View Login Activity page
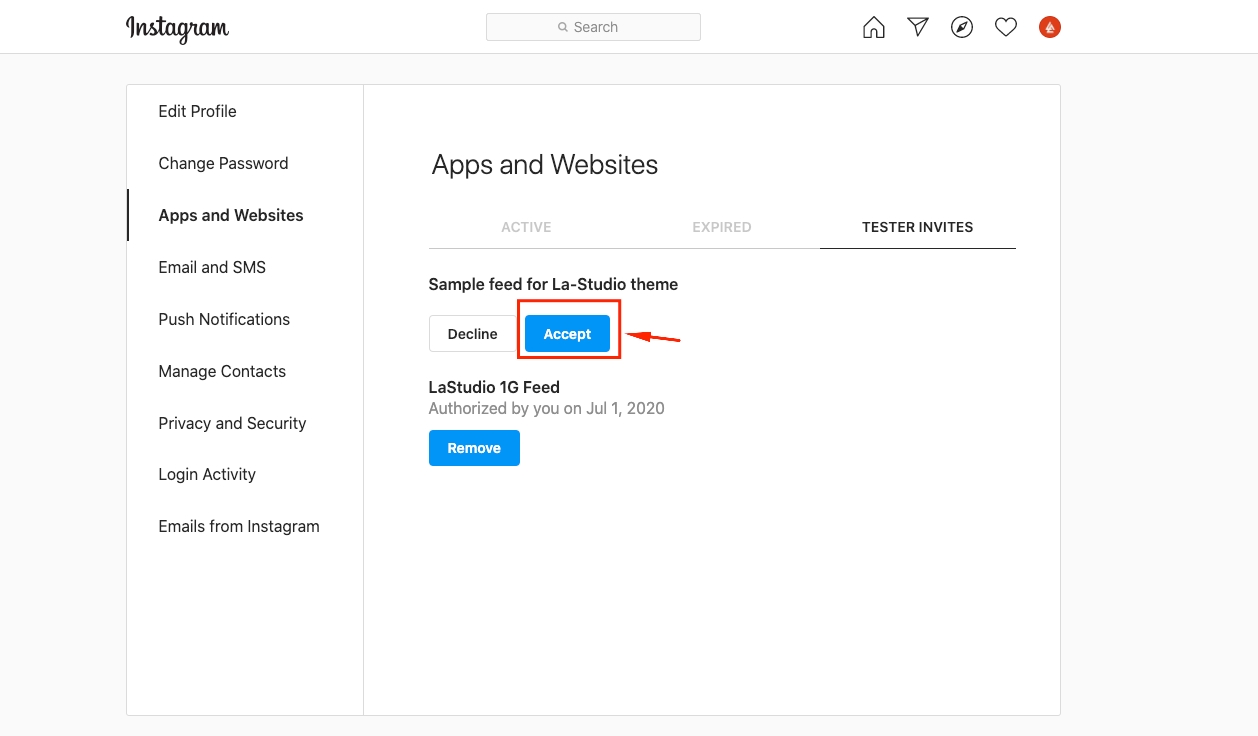 tap(207, 474)
